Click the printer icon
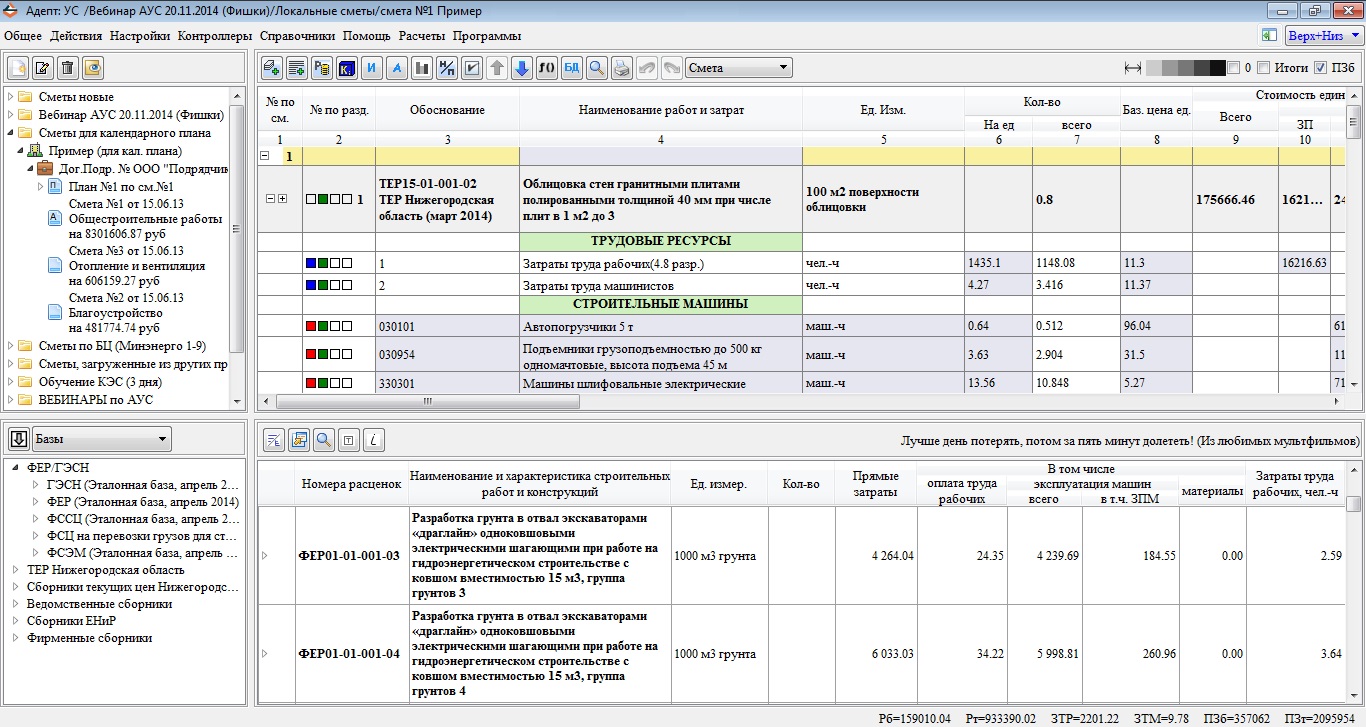The width and height of the screenshot is (1366, 727). click(621, 68)
